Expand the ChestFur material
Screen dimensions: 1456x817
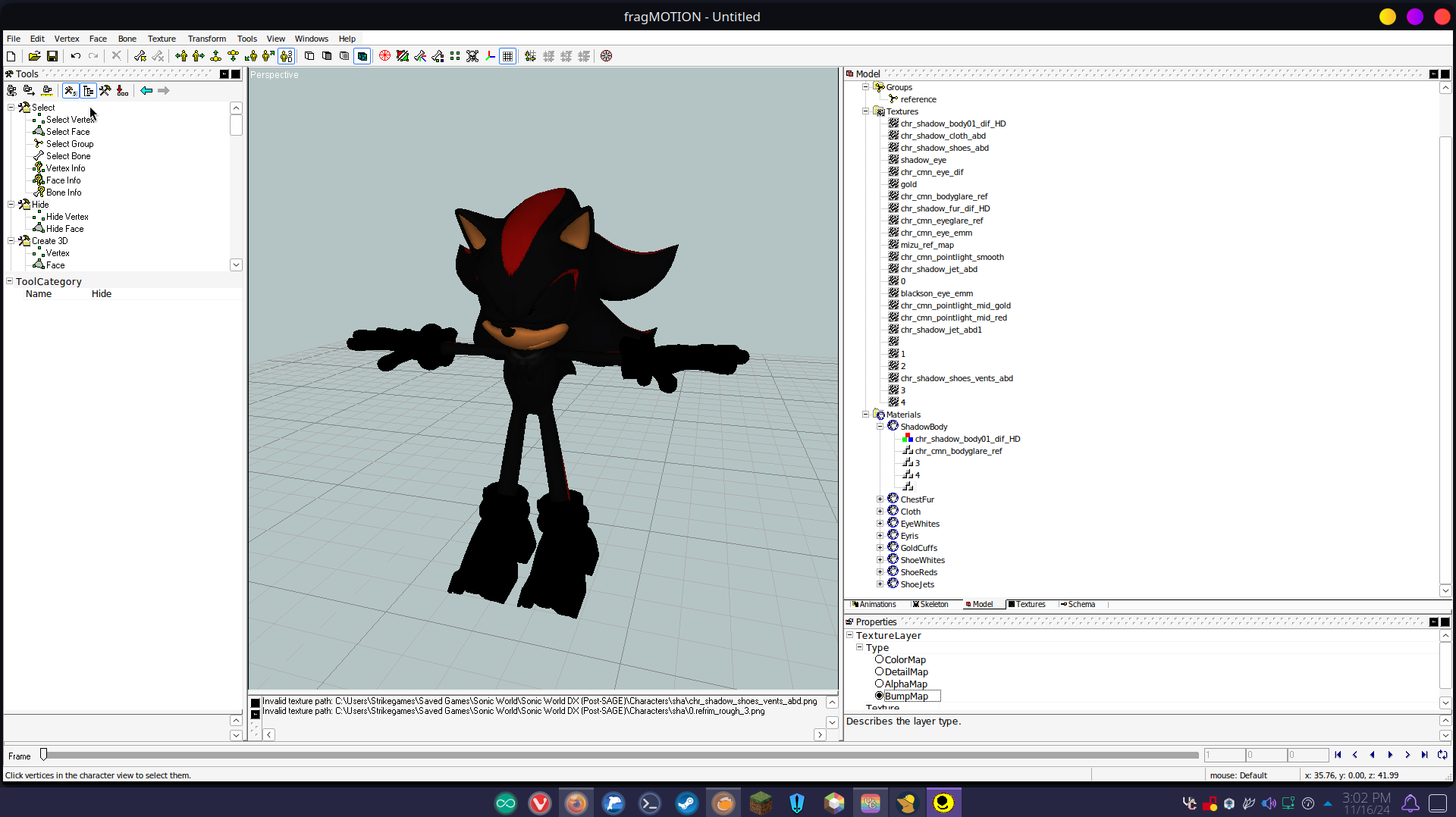point(880,499)
